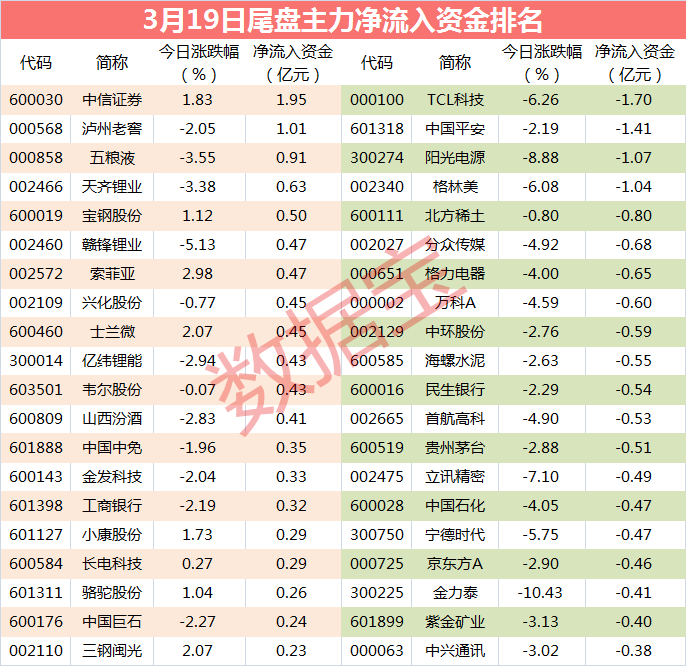Select 三钢闽光 stock name
Image resolution: width=686 pixels, height=666 pixels.
[112, 651]
